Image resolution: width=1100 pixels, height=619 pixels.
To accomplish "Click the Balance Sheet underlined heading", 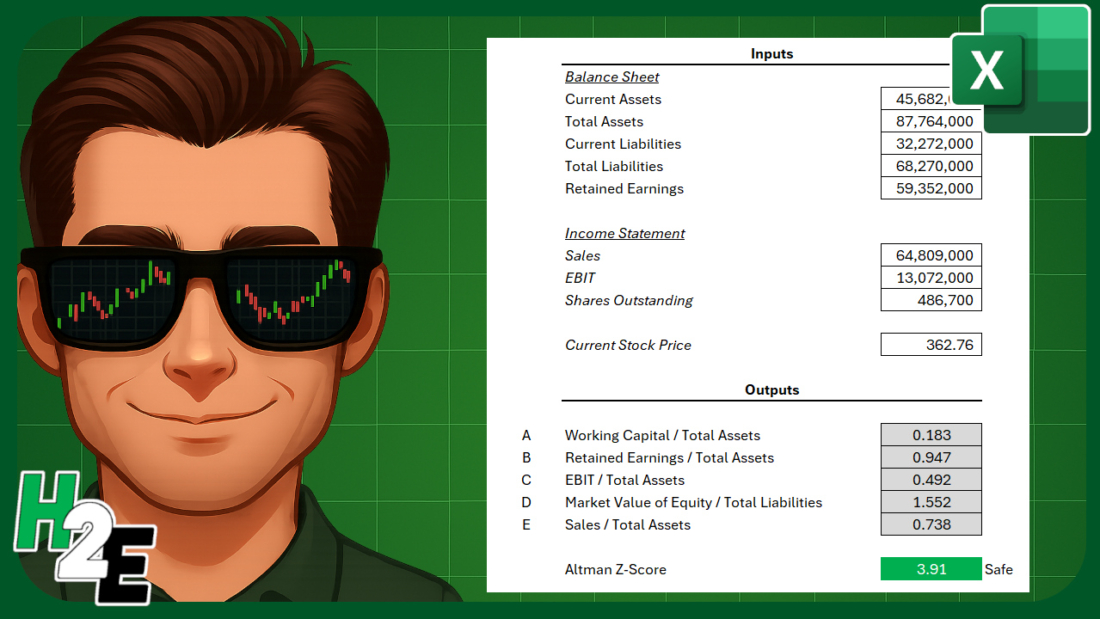I will [612, 77].
